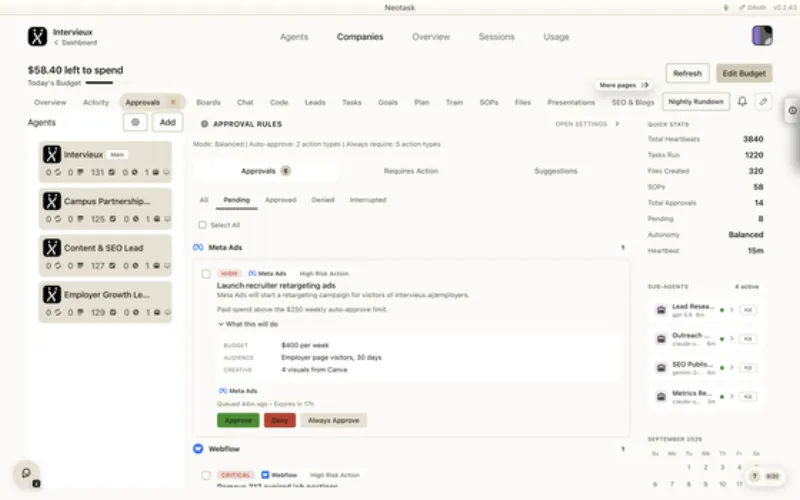Click the download icon in title bar
This screenshot has height=500, width=800.
pos(726,8)
